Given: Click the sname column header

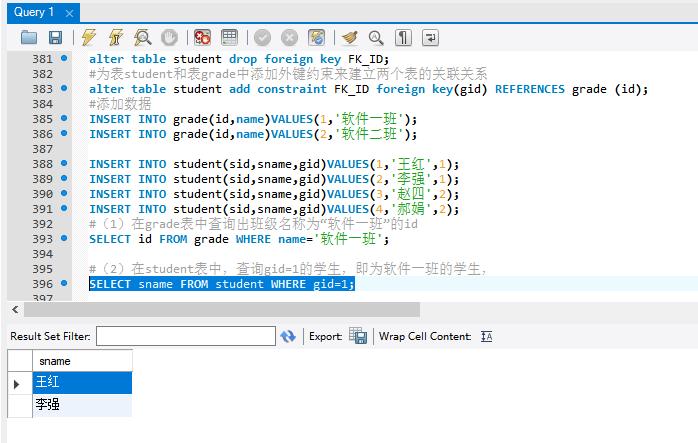Looking at the screenshot, I should point(82,361).
